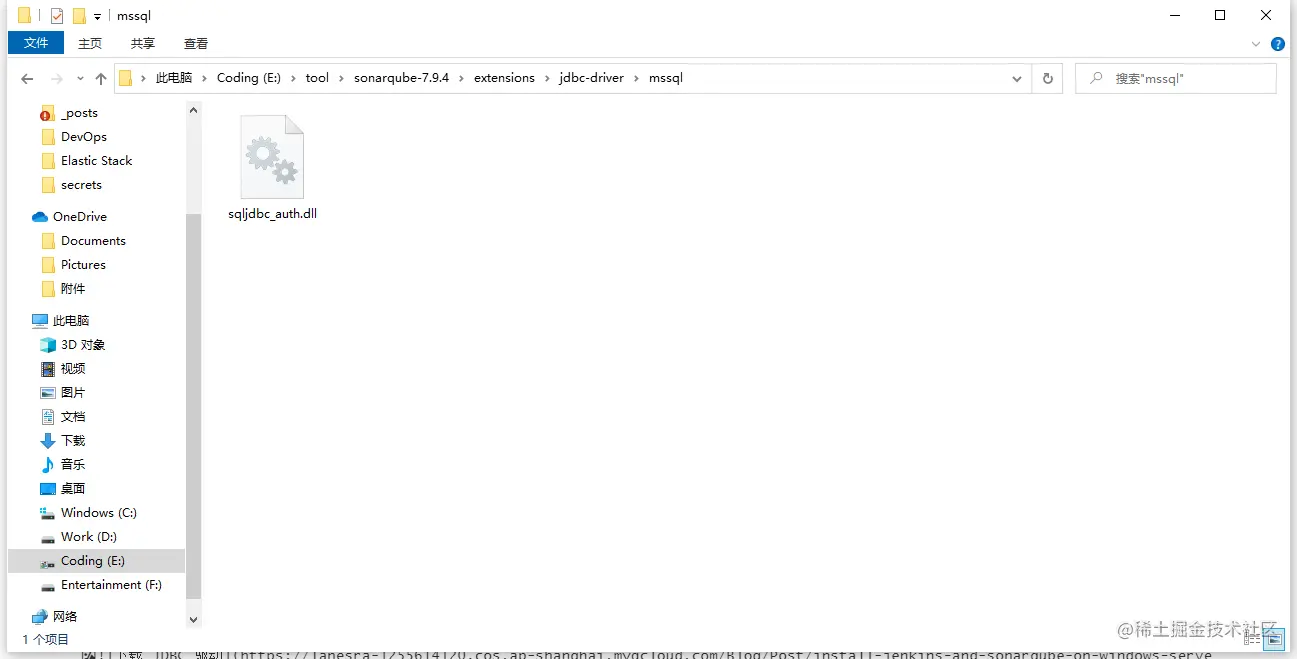Image resolution: width=1297 pixels, height=659 pixels.
Task: Select 网络 in the navigation pane
Action: click(x=64, y=617)
